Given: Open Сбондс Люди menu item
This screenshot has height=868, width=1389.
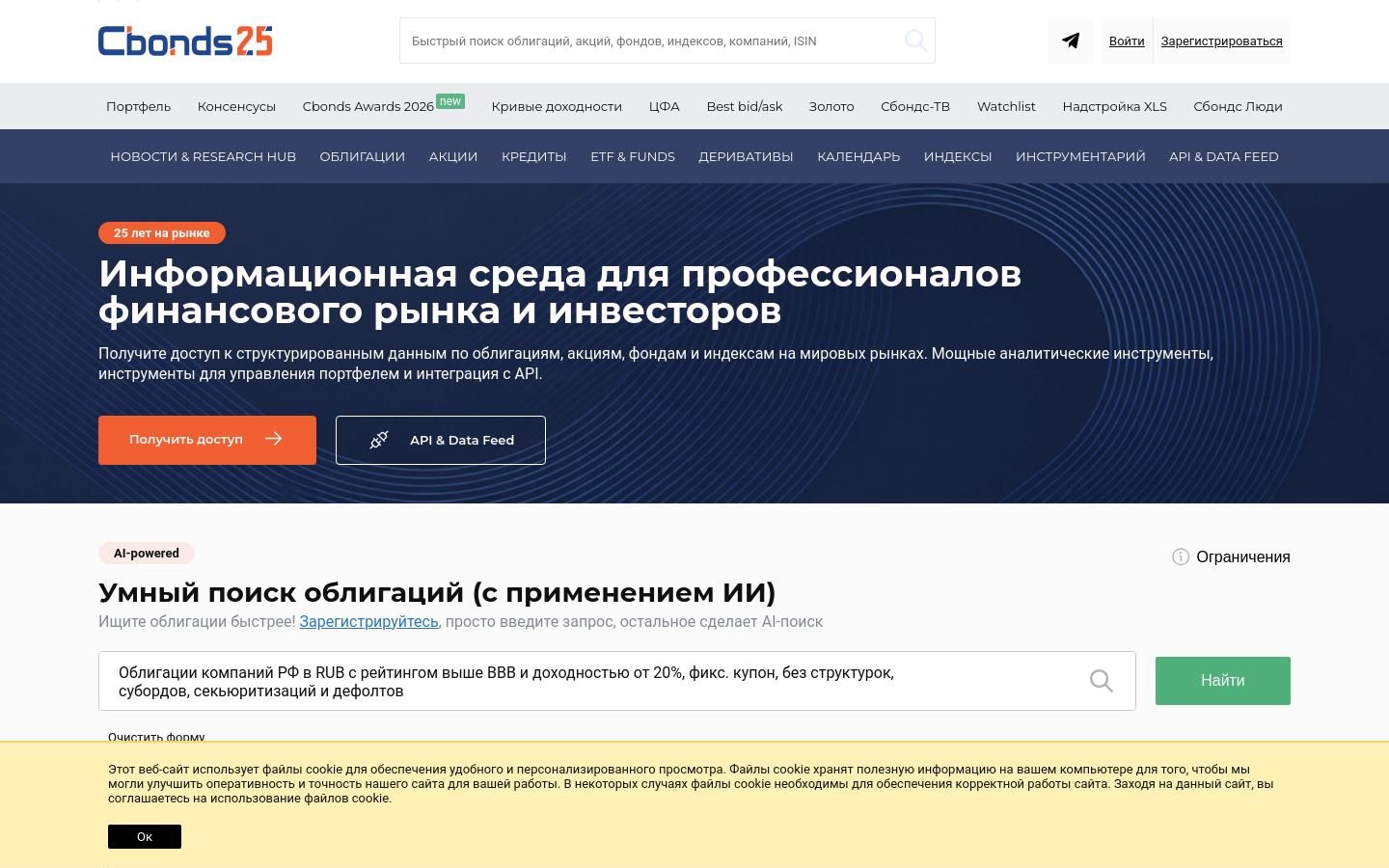Looking at the screenshot, I should 1238,106.
